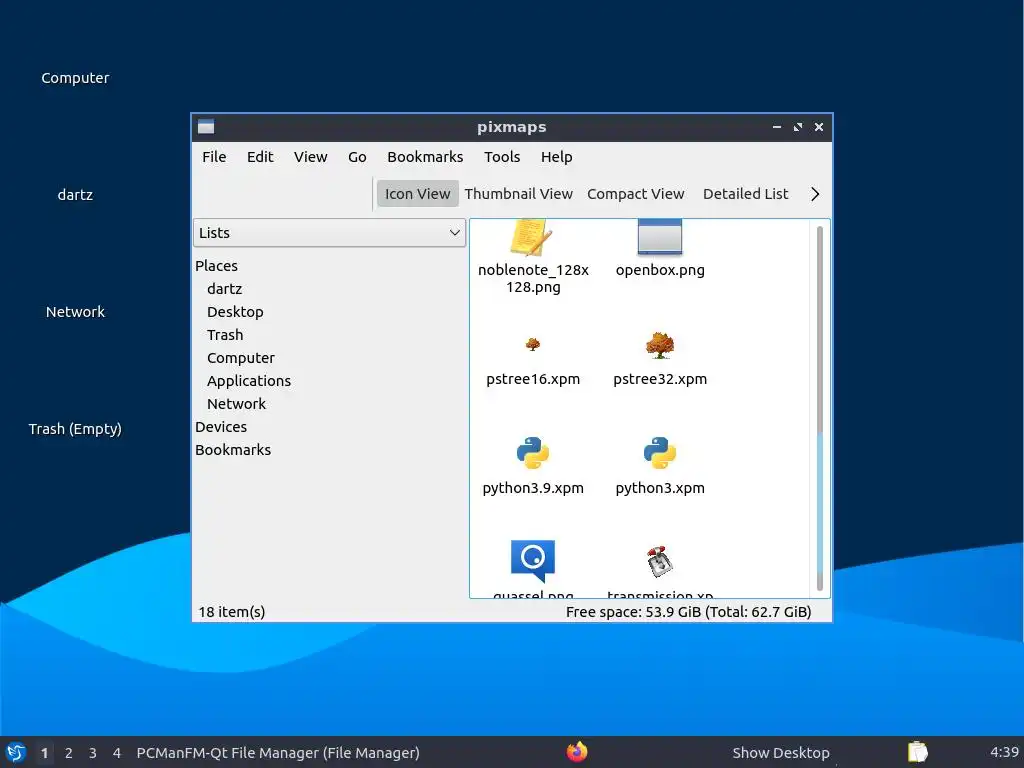The width and height of the screenshot is (1024, 768).
Task: Open the Bookmarks menu
Action: [x=425, y=157]
